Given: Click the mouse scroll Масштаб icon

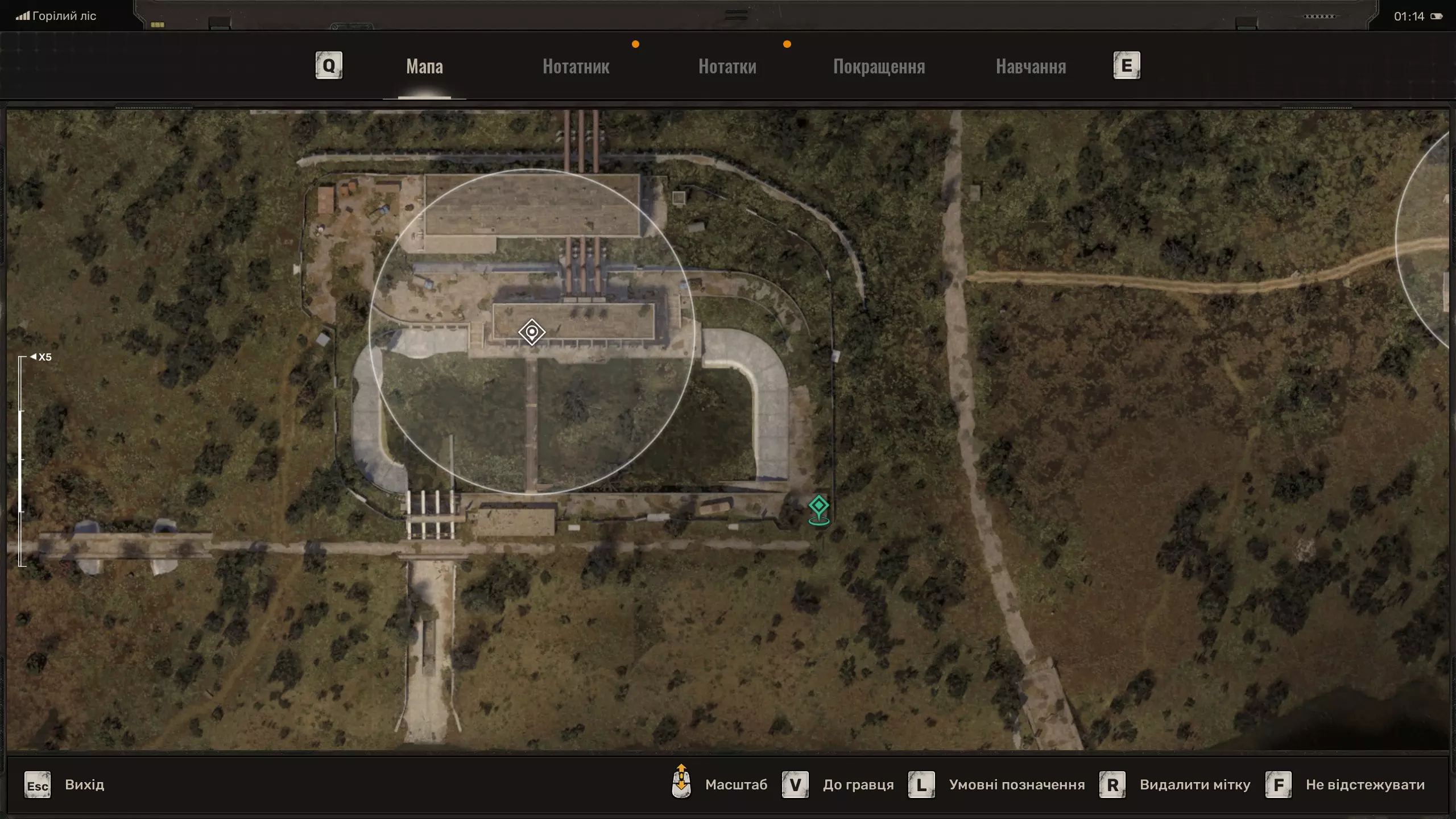Looking at the screenshot, I should click(681, 782).
